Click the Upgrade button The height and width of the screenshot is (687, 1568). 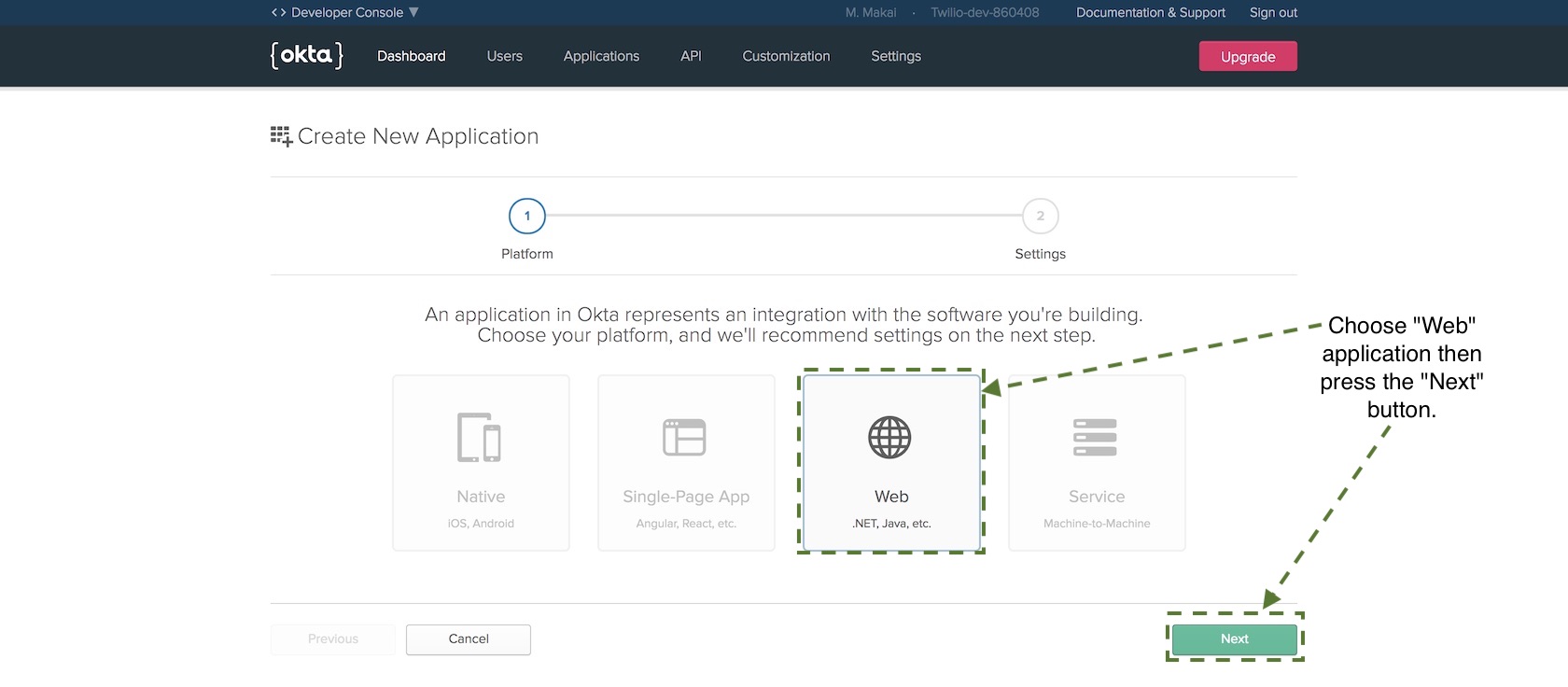point(1248,56)
